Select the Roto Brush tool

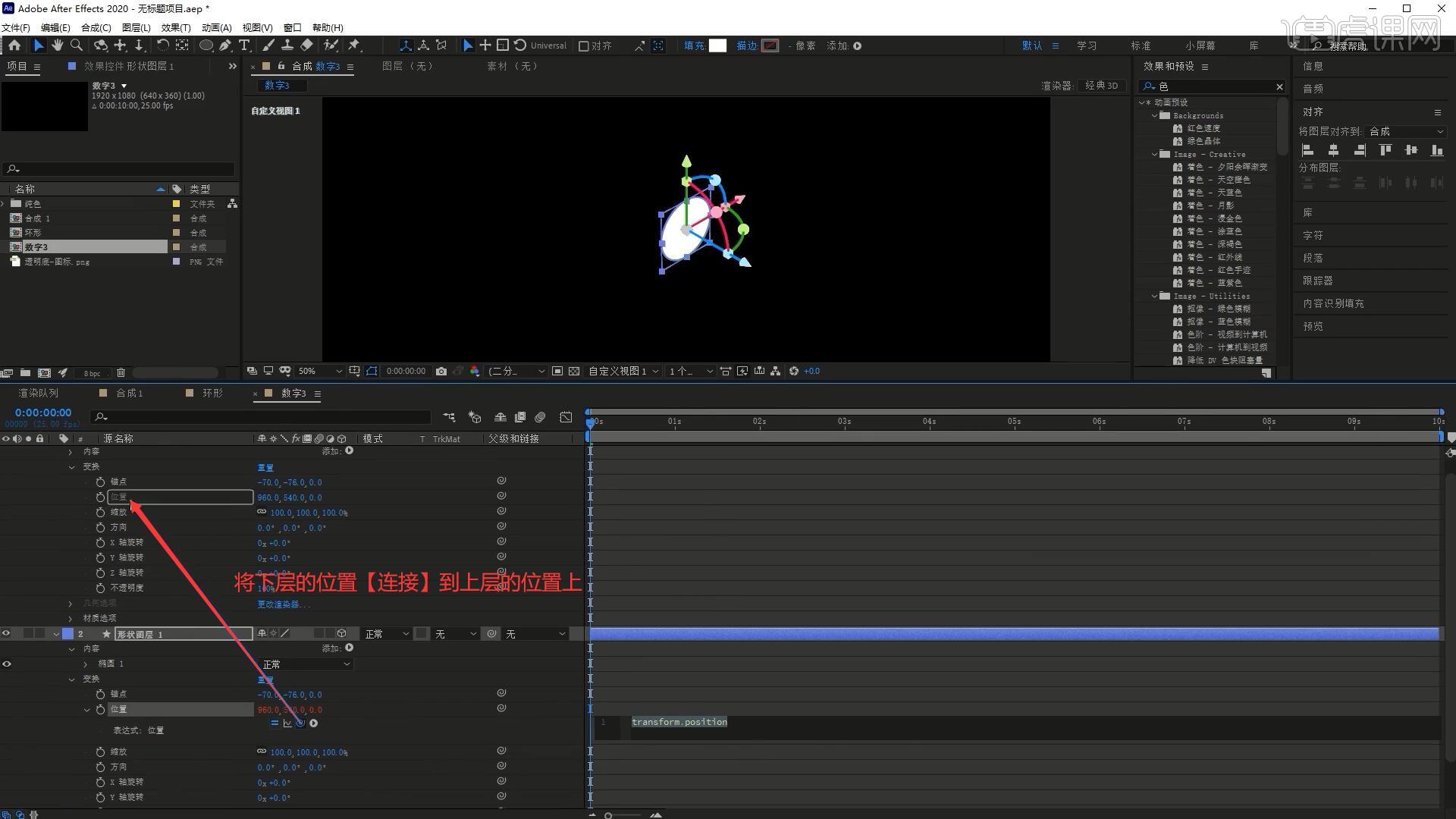pyautogui.click(x=331, y=45)
